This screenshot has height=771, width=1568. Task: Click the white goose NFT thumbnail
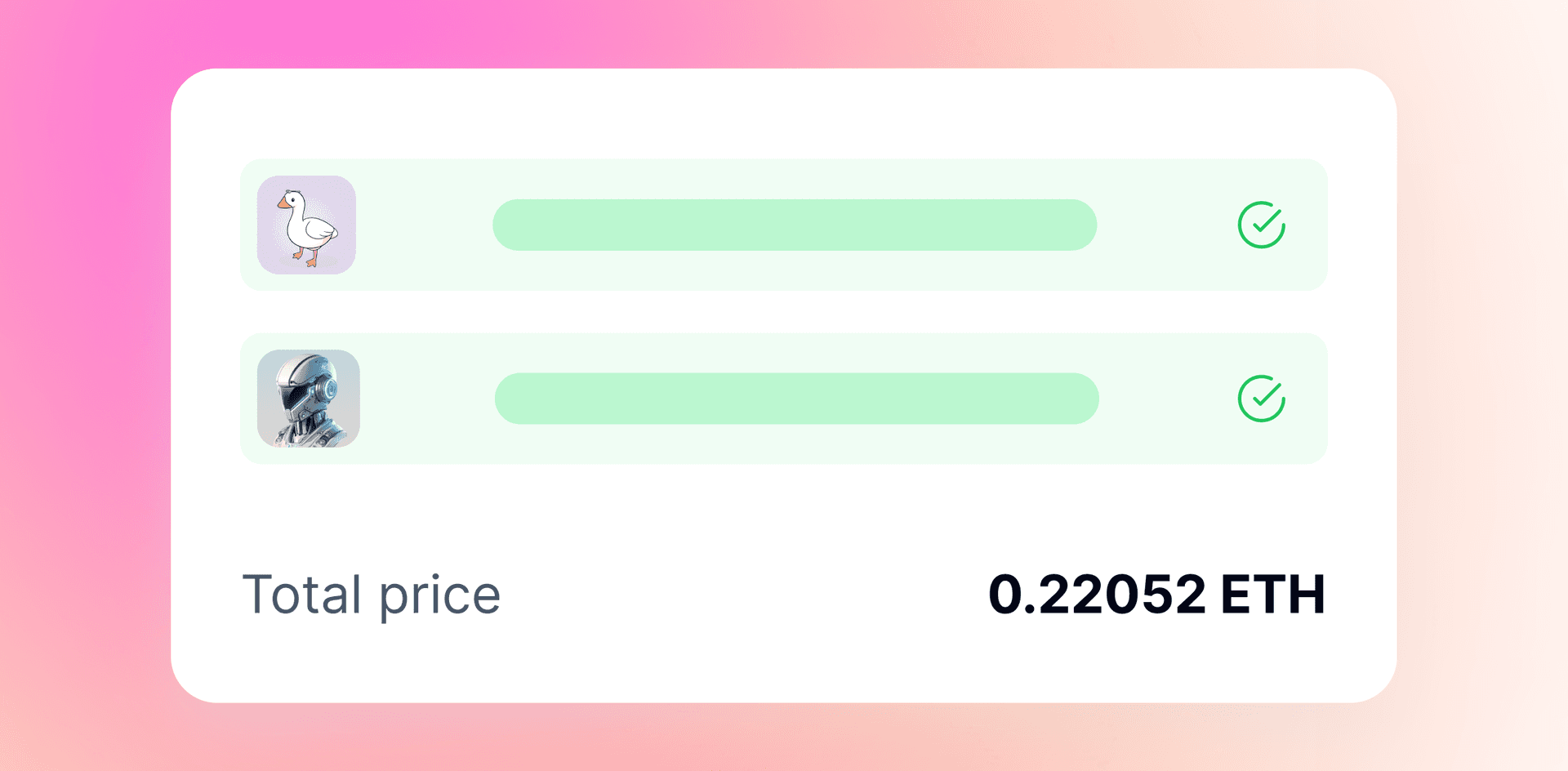click(306, 225)
